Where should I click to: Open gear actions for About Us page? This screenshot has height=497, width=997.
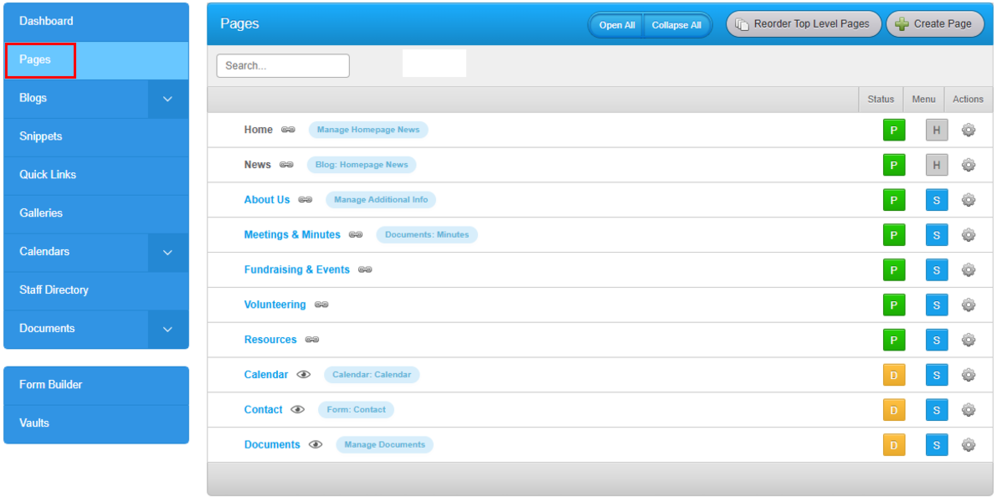(968, 200)
